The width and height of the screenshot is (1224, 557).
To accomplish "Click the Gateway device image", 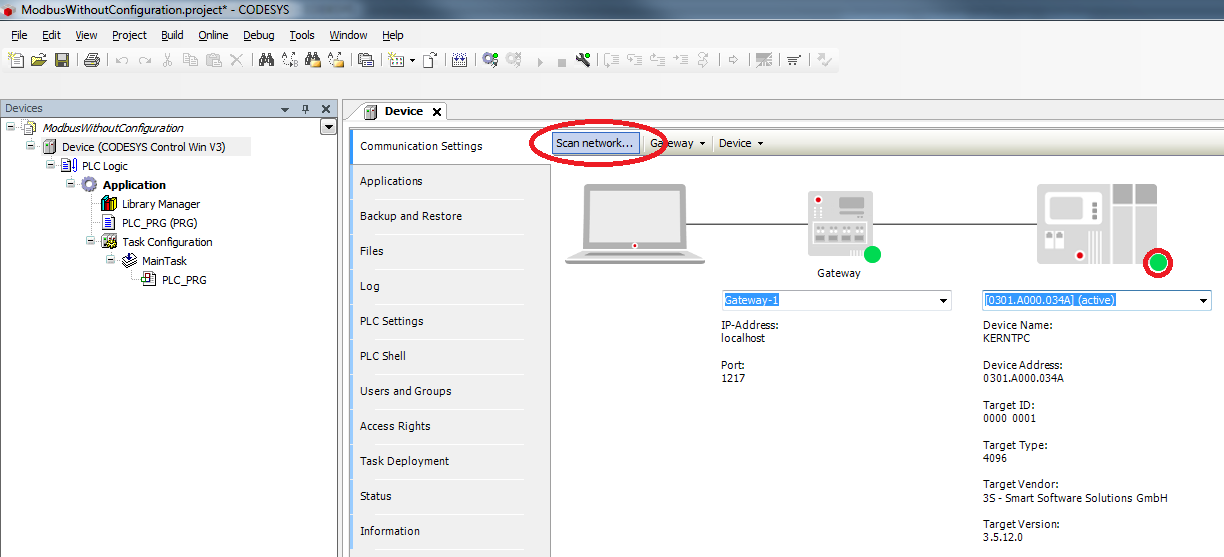I will (x=838, y=225).
